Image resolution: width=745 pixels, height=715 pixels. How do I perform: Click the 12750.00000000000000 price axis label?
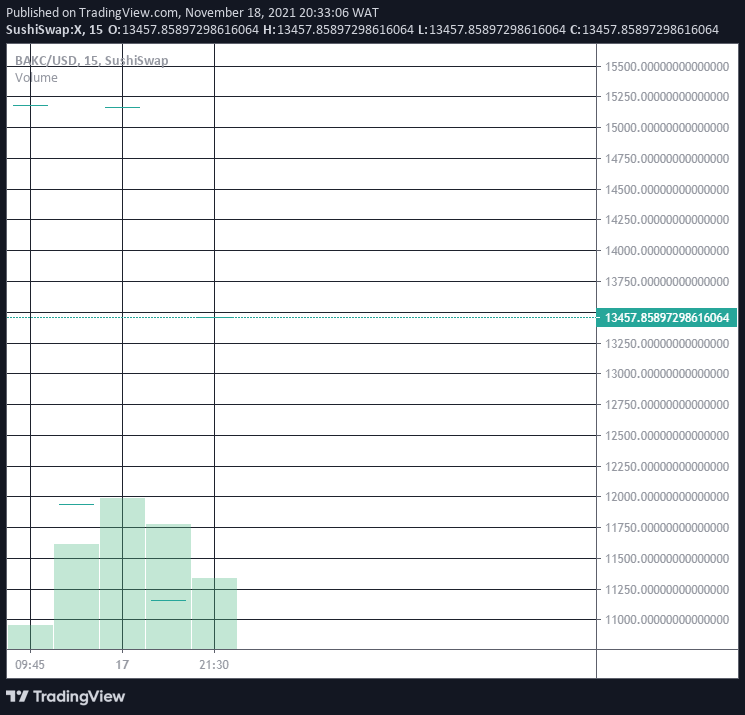[667, 404]
